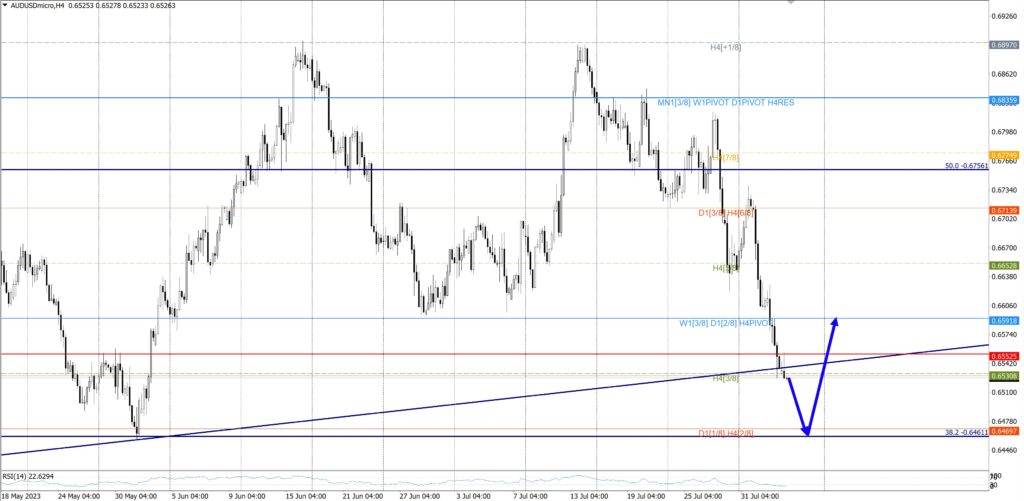Select the AUDUSDmicro,H4 chart title text
The image size is (1024, 501).
[42, 6]
